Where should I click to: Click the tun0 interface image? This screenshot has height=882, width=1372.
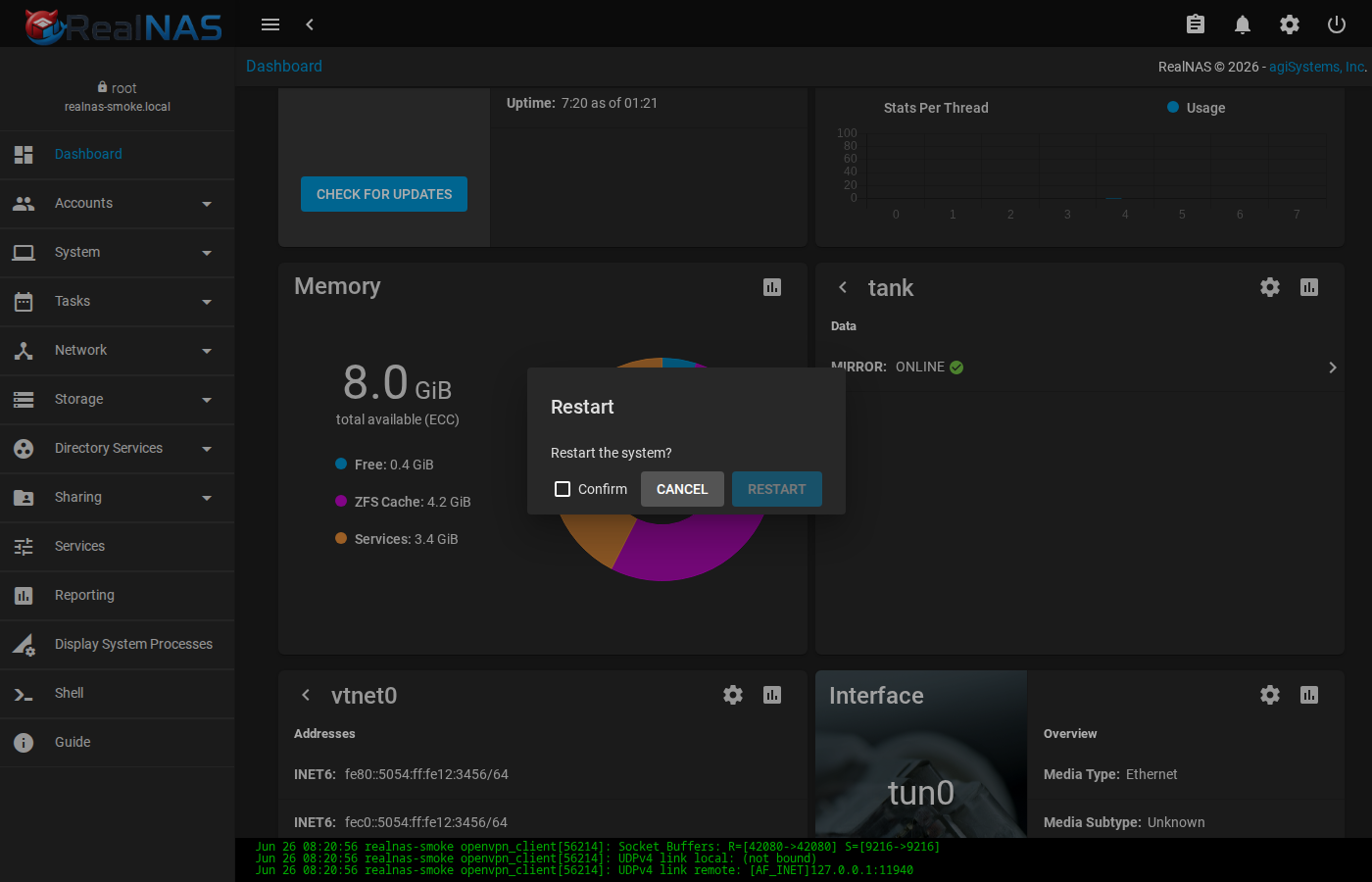tap(921, 754)
